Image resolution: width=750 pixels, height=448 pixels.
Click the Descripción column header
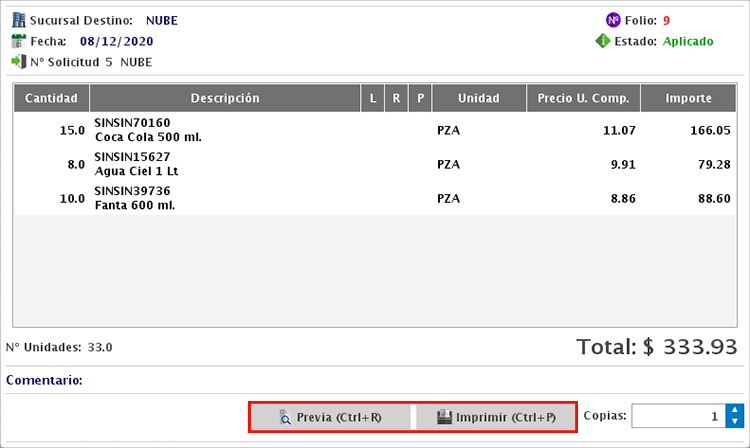tap(225, 98)
